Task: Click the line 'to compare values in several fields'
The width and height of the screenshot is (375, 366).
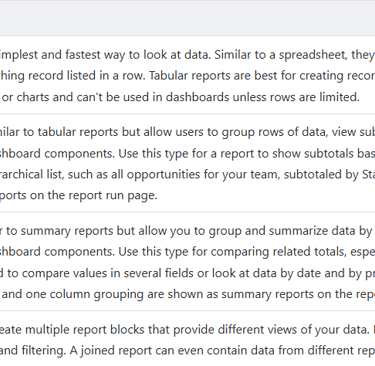Action: pyautogui.click(x=187, y=273)
